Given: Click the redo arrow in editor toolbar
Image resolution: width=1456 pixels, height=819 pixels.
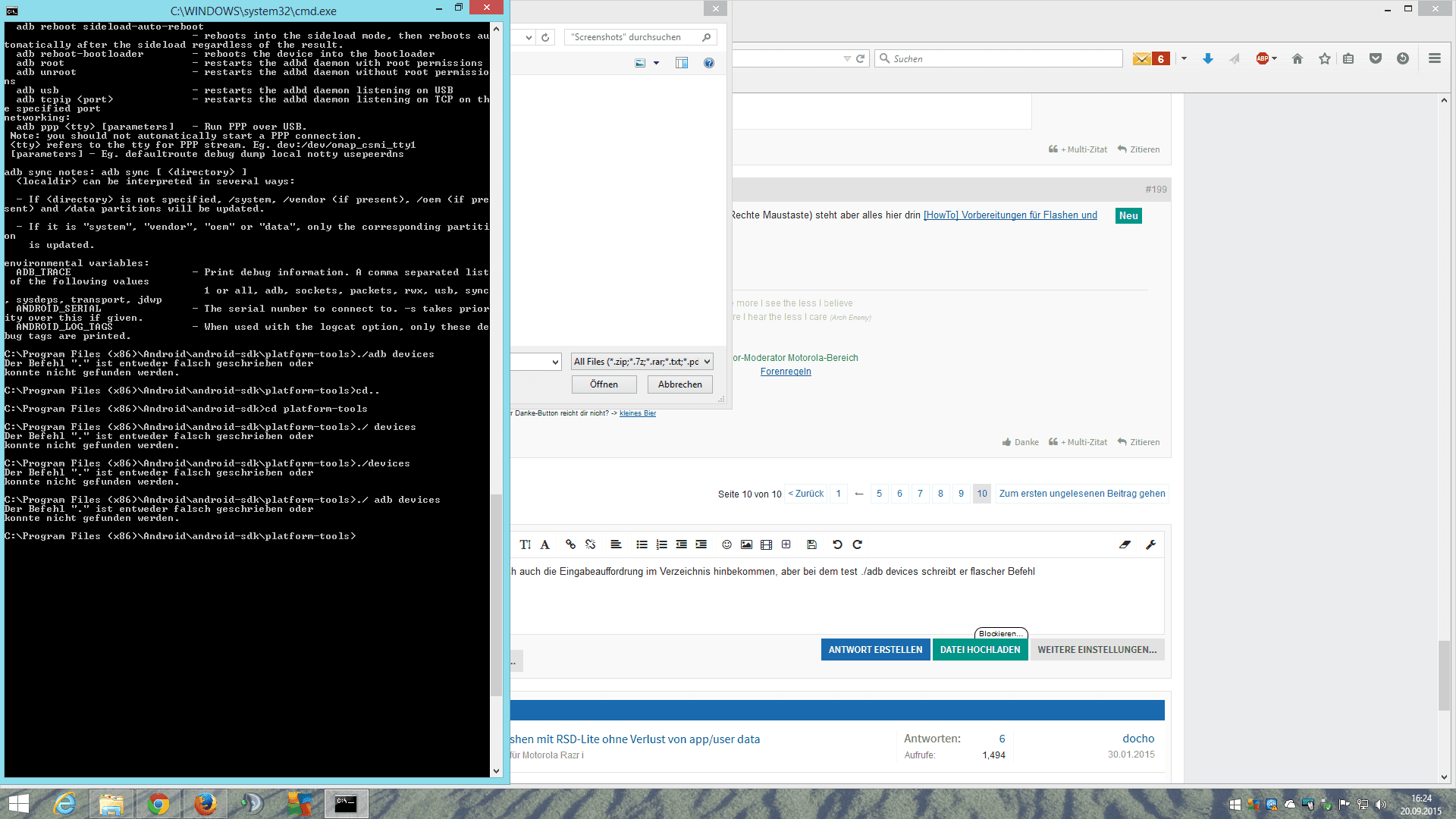Looking at the screenshot, I should tap(857, 544).
